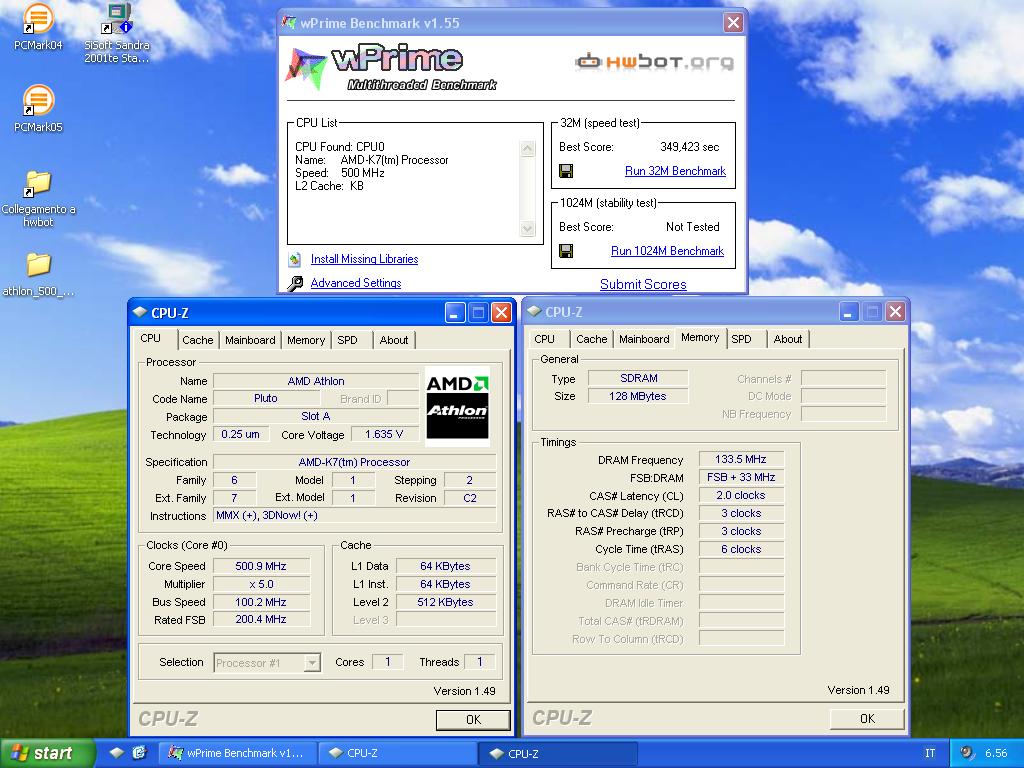The height and width of the screenshot is (768, 1024).
Task: Click the save icon under 1024M Best Score
Action: pyautogui.click(x=566, y=251)
